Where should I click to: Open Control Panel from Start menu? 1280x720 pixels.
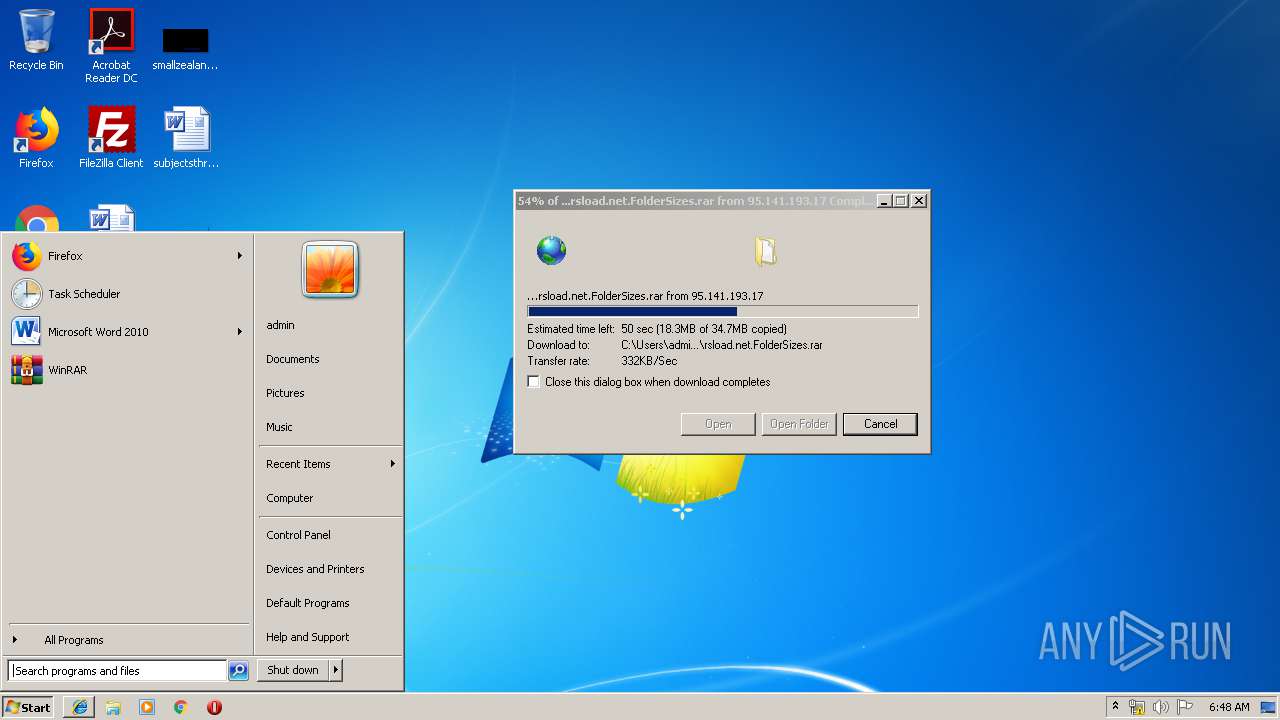298,535
